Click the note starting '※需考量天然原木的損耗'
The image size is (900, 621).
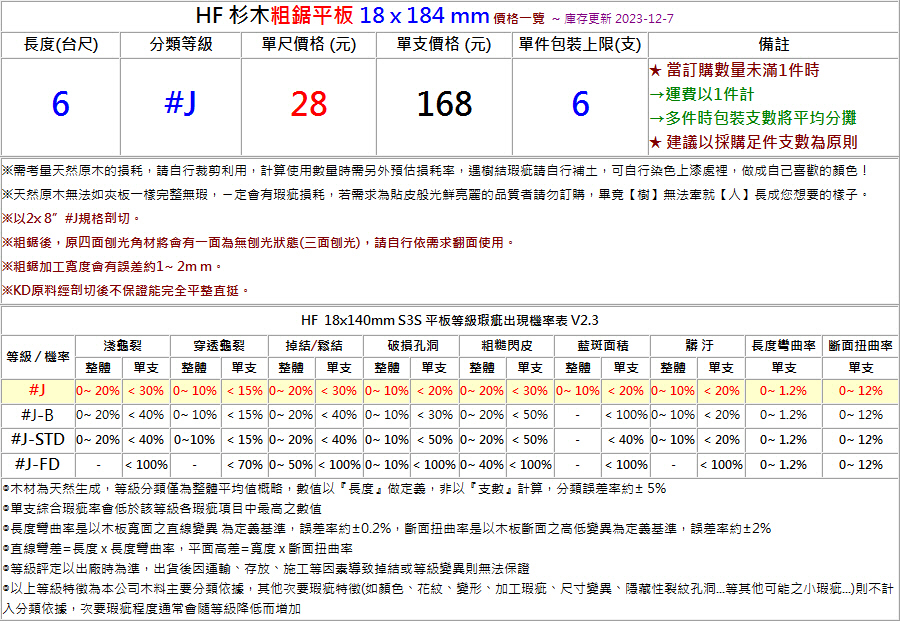(436, 170)
